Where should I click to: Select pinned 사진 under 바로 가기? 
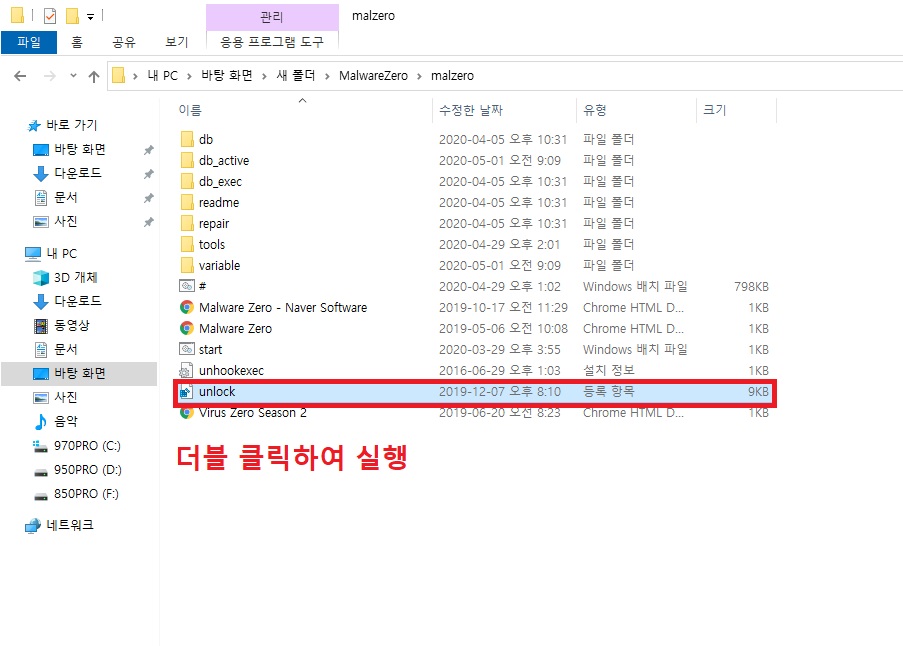point(55,222)
